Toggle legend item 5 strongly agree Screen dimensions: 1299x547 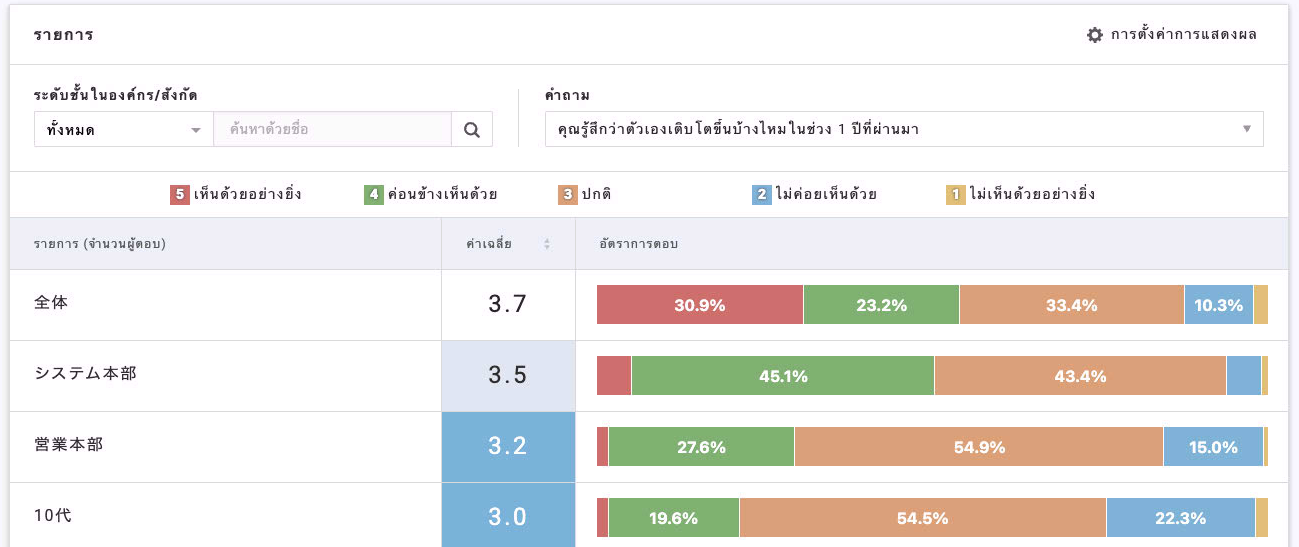(x=236, y=195)
